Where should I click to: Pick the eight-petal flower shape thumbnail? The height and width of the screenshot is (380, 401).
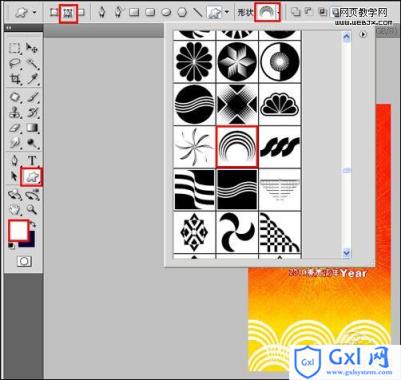click(x=194, y=62)
